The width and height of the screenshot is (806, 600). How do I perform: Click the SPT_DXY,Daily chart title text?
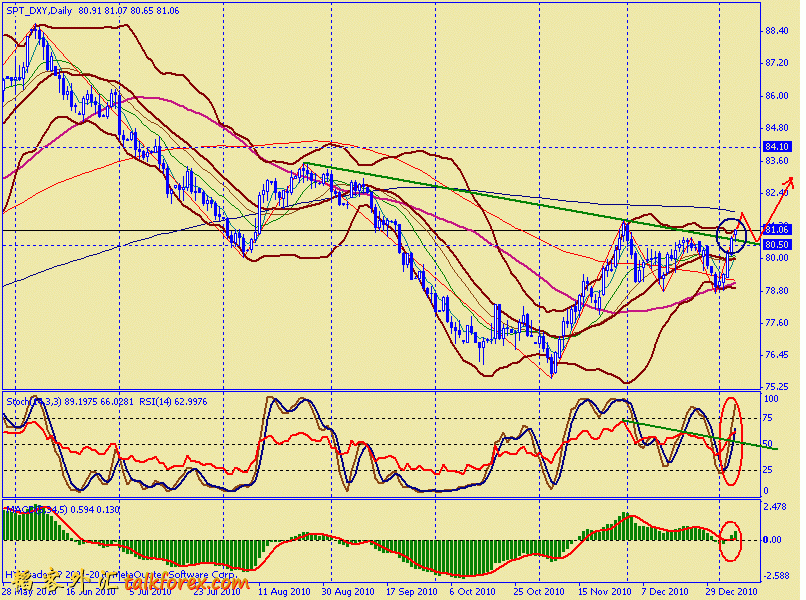(x=41, y=10)
